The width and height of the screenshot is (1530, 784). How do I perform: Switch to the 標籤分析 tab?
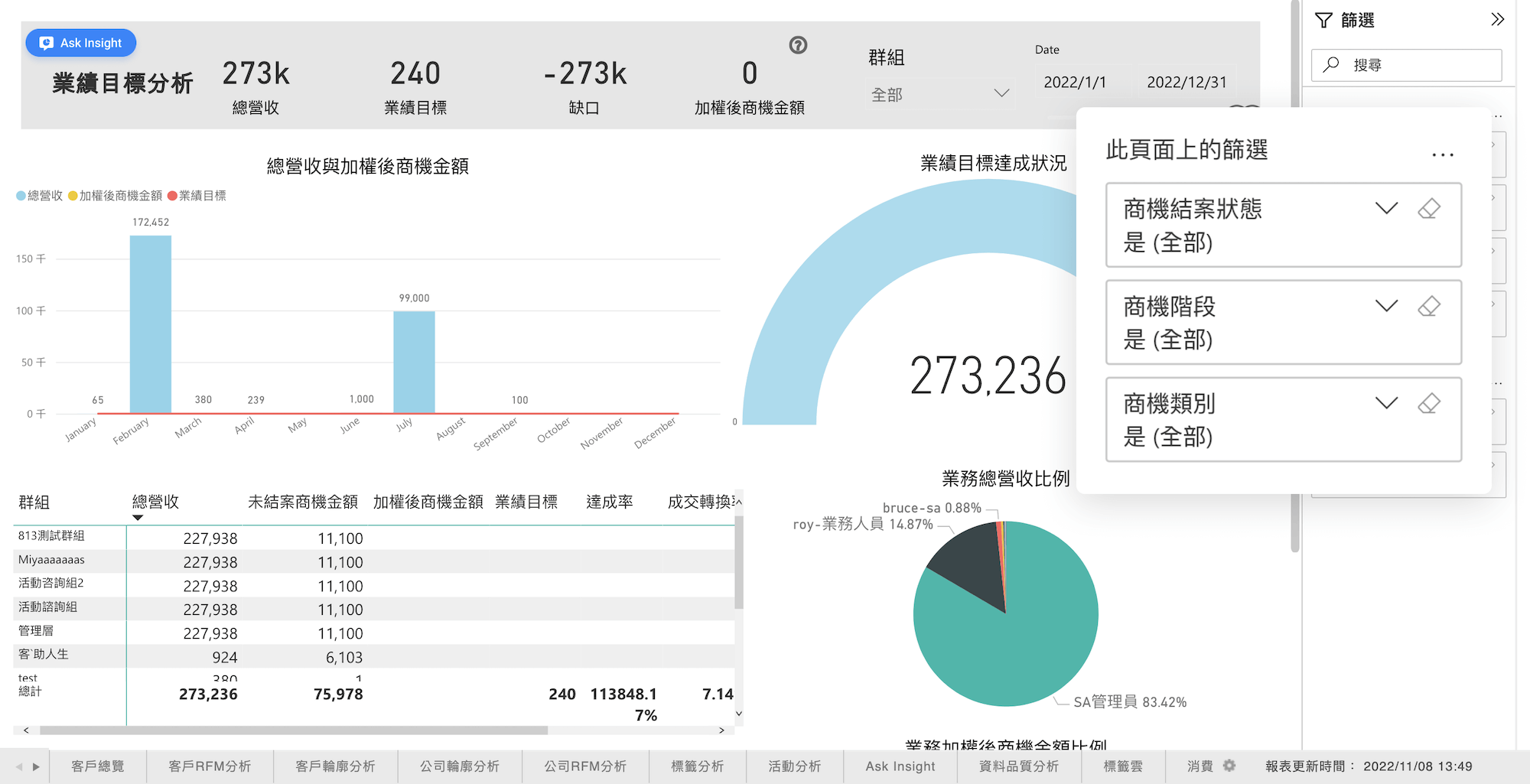point(697,766)
